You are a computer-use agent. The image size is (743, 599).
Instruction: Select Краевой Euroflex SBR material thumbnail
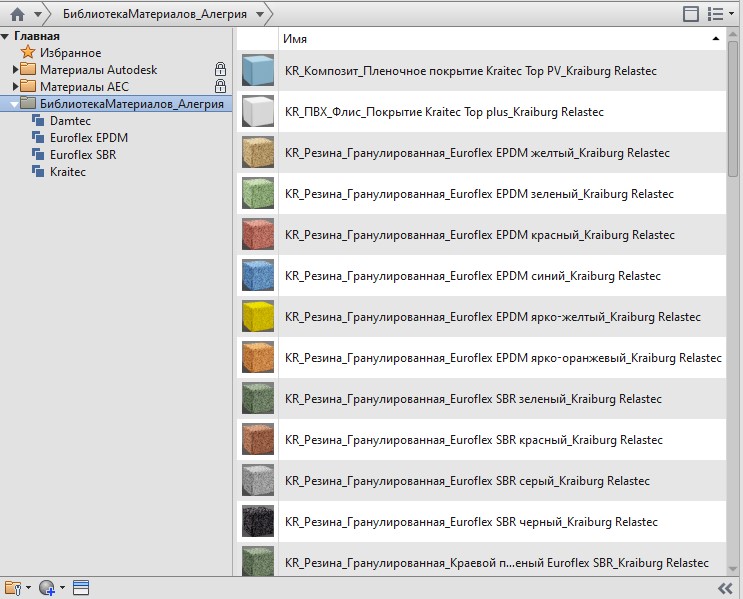[258, 561]
